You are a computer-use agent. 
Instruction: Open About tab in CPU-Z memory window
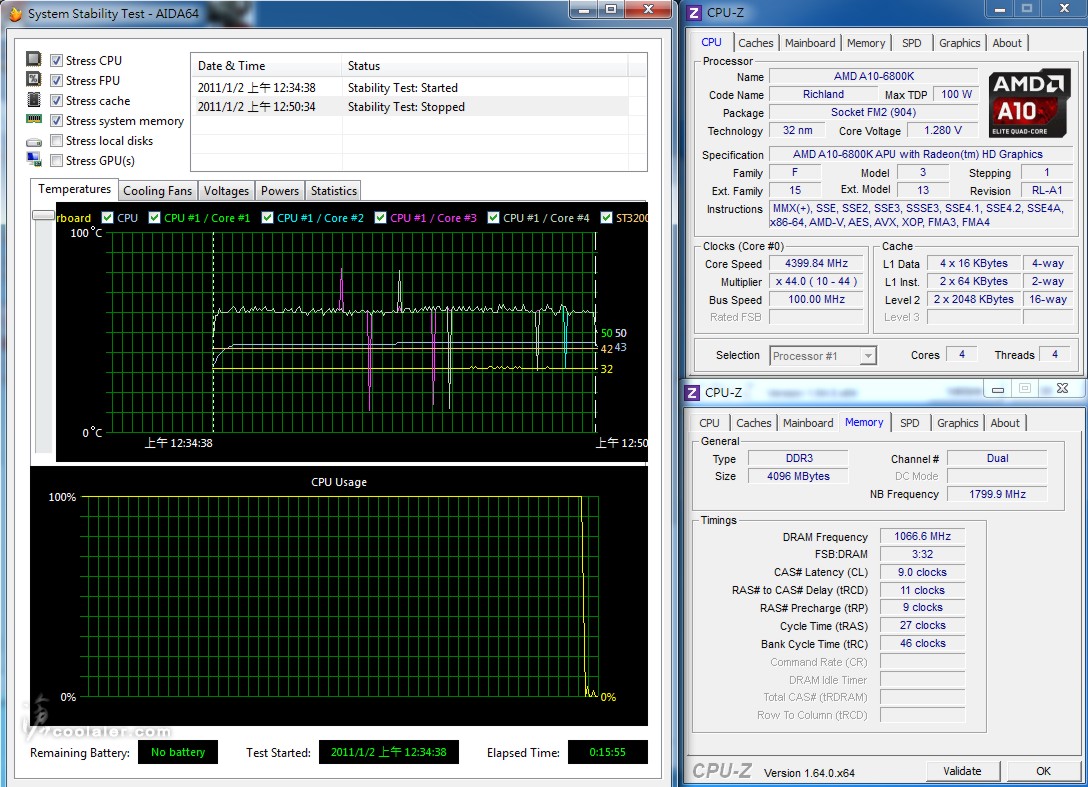tap(1005, 423)
